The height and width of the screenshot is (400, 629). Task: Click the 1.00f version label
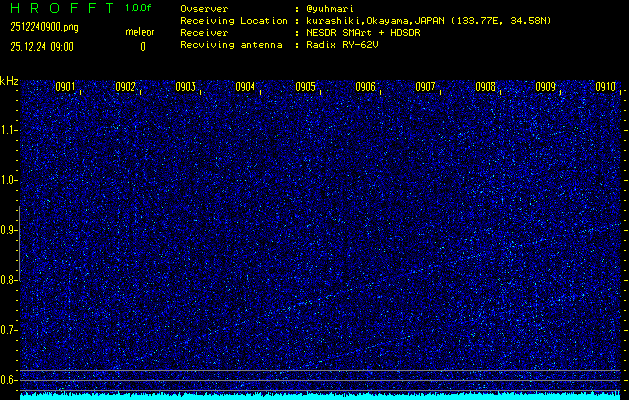click(139, 7)
